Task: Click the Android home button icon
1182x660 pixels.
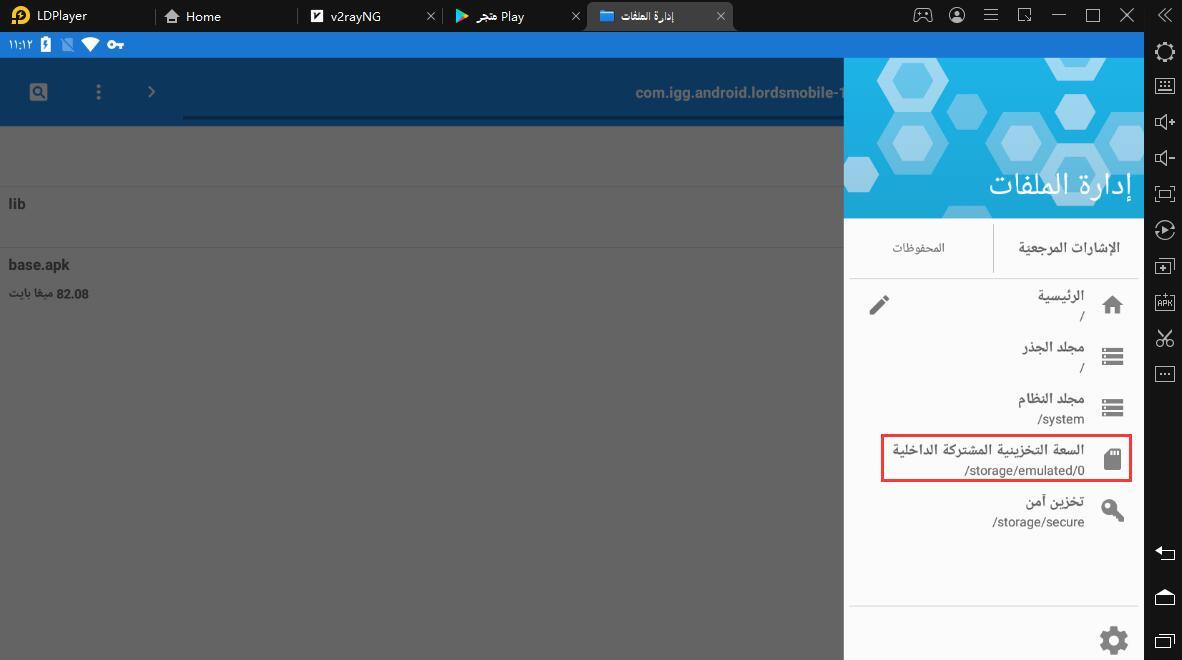Action: click(1165, 597)
